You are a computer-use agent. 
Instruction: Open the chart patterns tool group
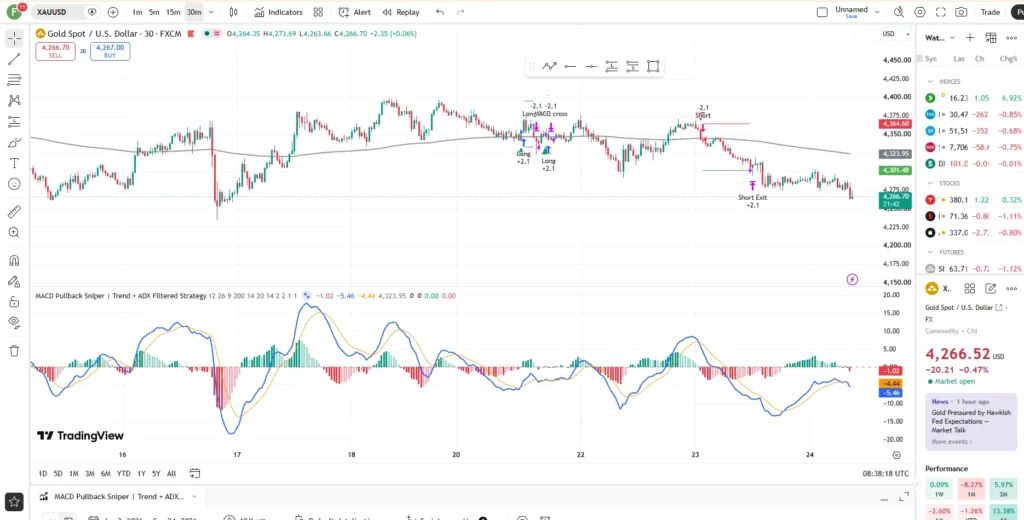(x=14, y=101)
